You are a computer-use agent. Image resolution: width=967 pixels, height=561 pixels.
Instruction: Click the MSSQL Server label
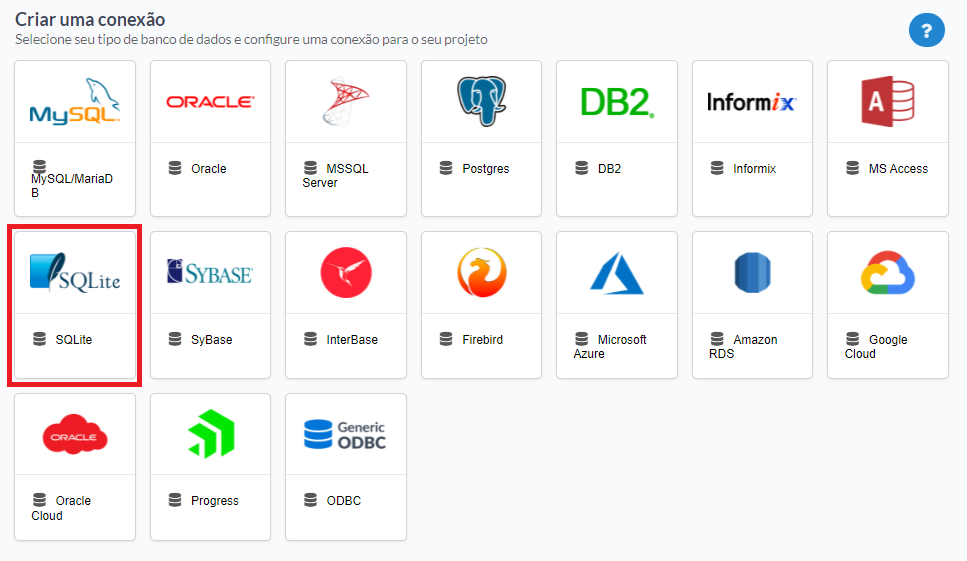click(x=335, y=176)
